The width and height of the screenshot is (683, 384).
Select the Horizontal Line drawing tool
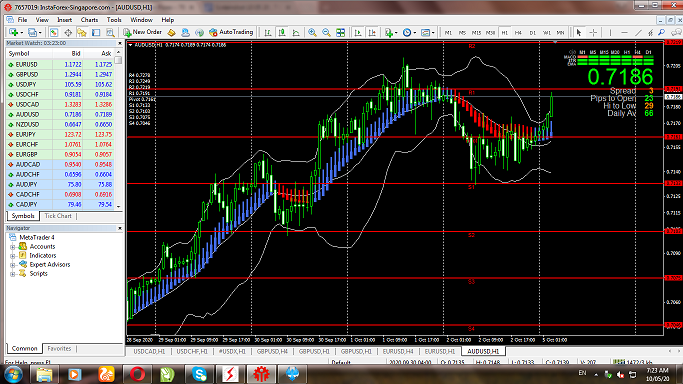[624, 32]
